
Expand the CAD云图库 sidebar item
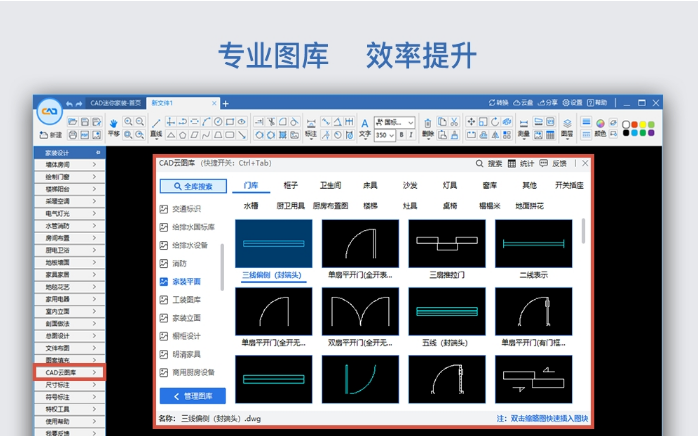tap(70, 372)
